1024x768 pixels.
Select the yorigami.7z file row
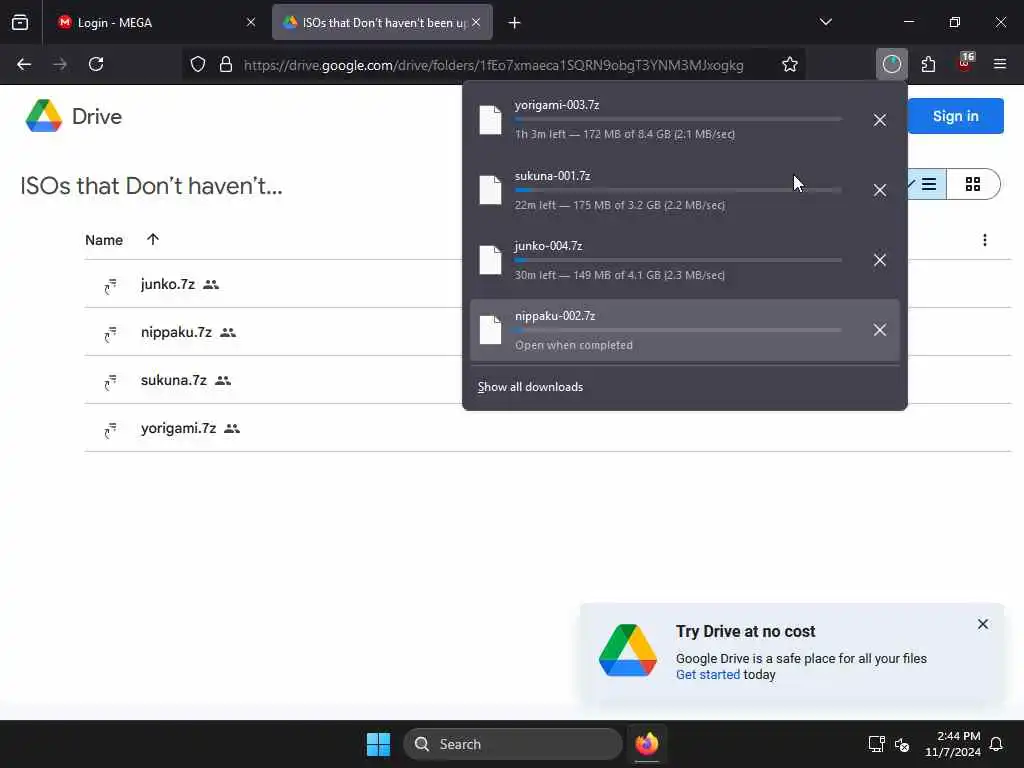click(547, 428)
